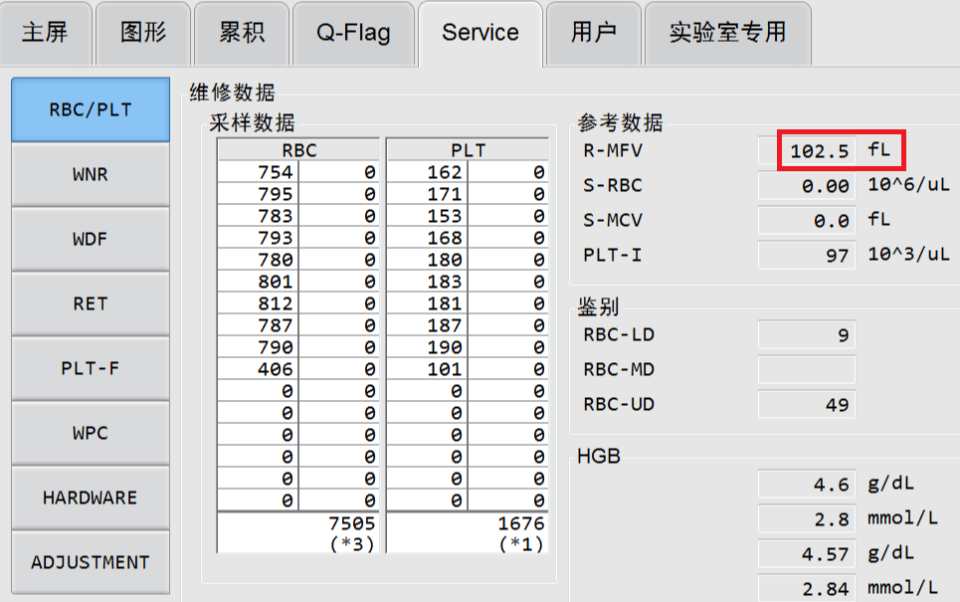Switch to the 主屏 tab

45,33
